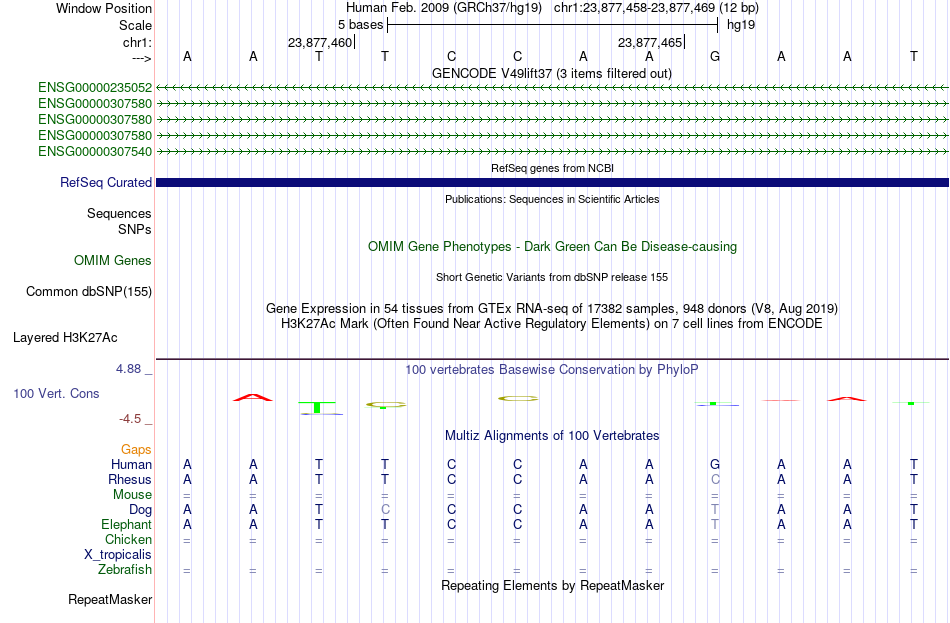Click the G base in the Human alignment row
Viewport: 950px width, 623px height.
[x=715, y=465]
